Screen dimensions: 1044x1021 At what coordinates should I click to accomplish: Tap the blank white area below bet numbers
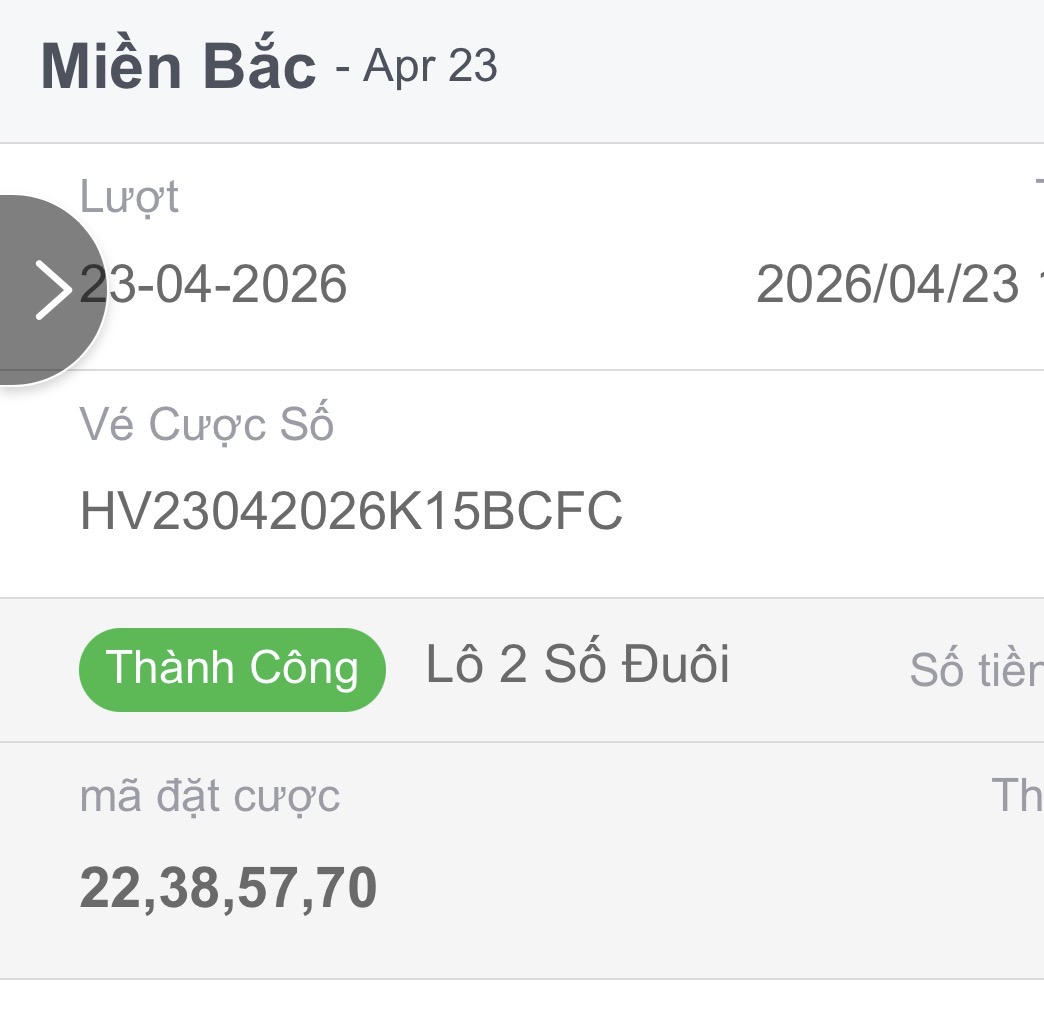[520, 1000]
